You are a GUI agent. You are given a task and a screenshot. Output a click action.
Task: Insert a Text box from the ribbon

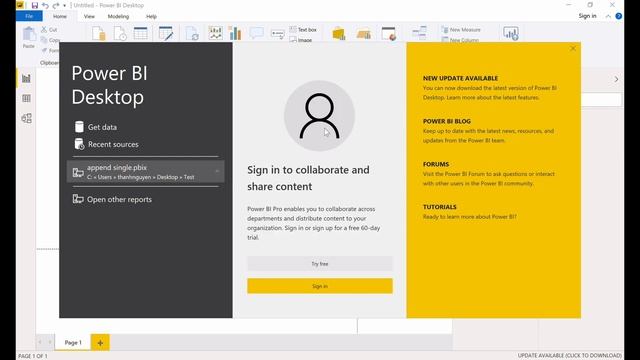303,29
